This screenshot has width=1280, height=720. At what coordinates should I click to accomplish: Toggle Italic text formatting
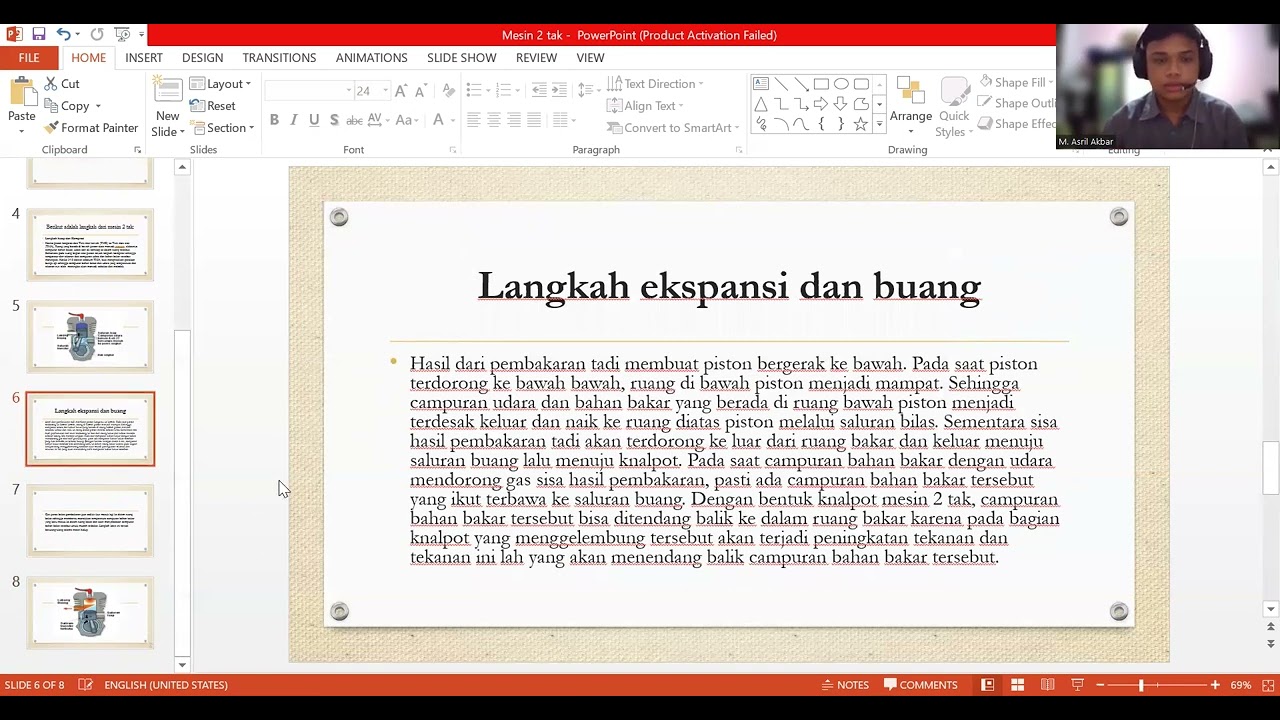click(x=294, y=120)
